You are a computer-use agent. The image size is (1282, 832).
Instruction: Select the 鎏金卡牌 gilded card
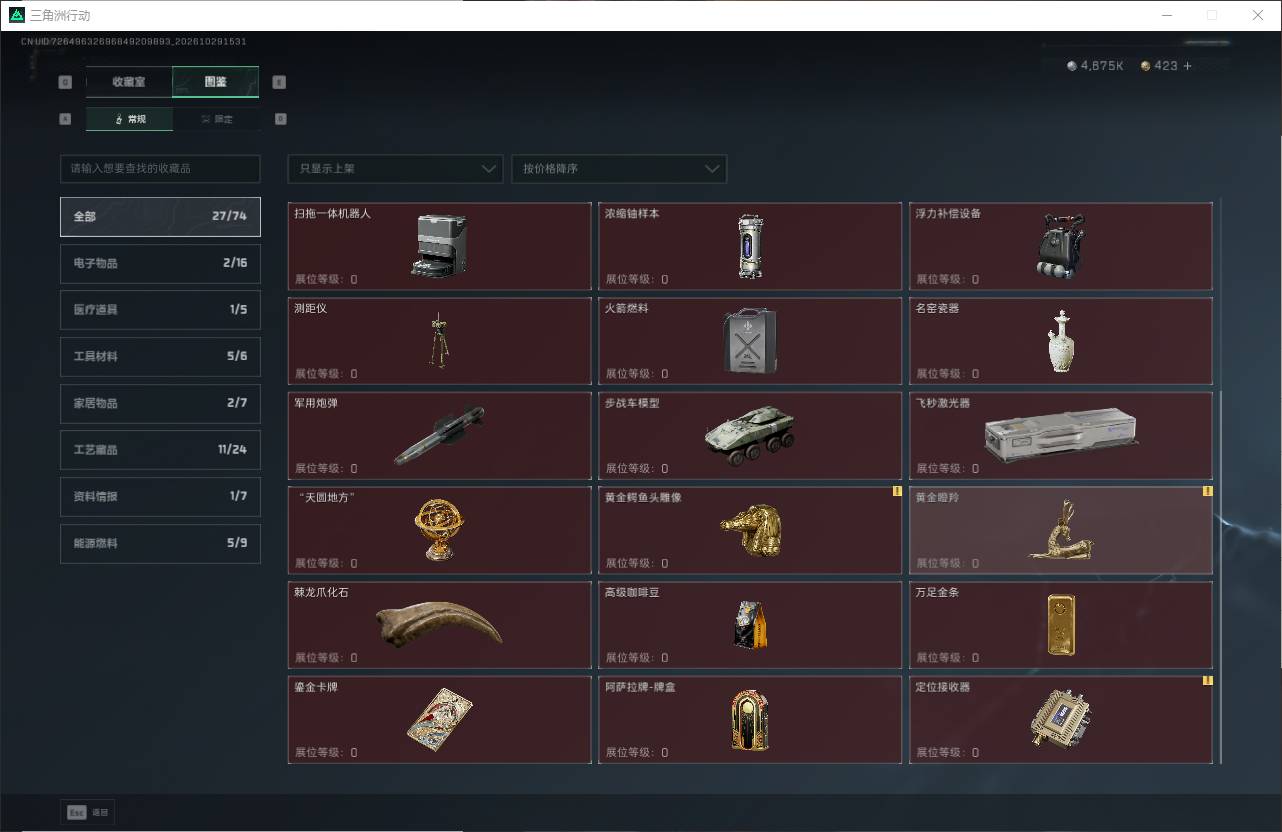click(439, 720)
